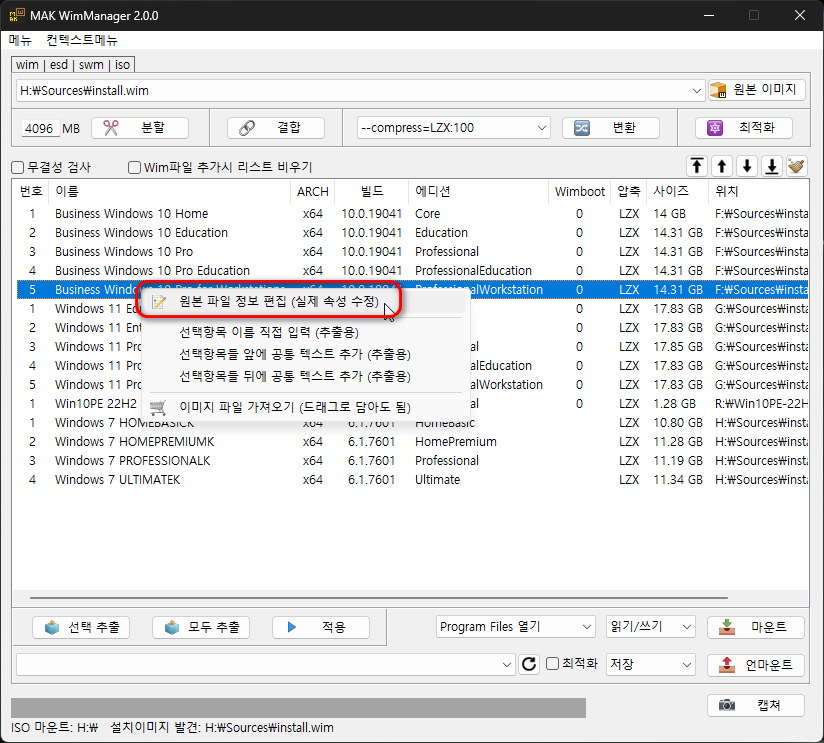Click the Wimboot column header
Screen dimensions: 824x743
[x=580, y=191]
